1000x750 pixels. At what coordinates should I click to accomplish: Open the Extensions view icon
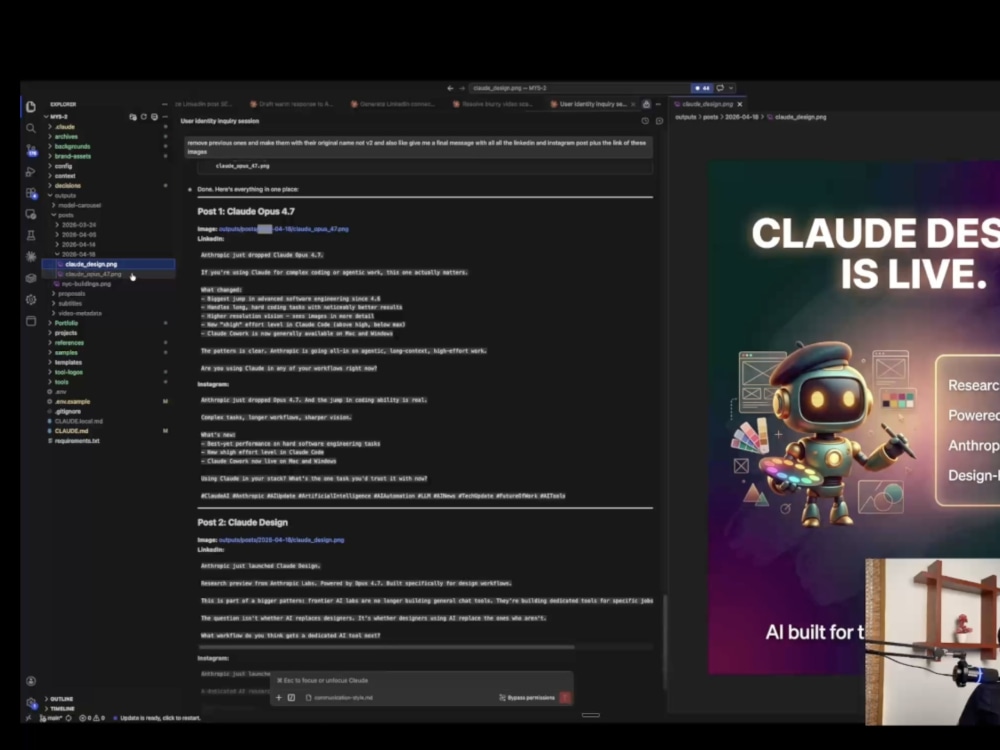pos(31,193)
